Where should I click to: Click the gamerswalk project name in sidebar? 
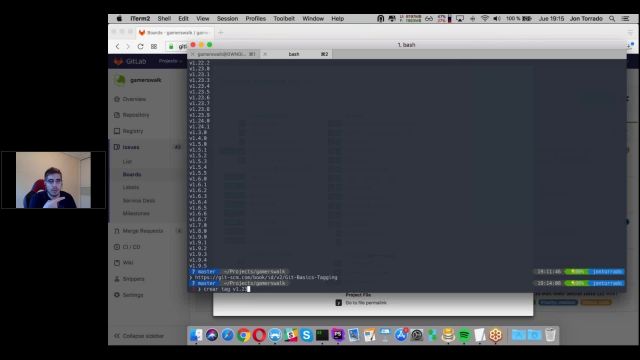(146, 80)
